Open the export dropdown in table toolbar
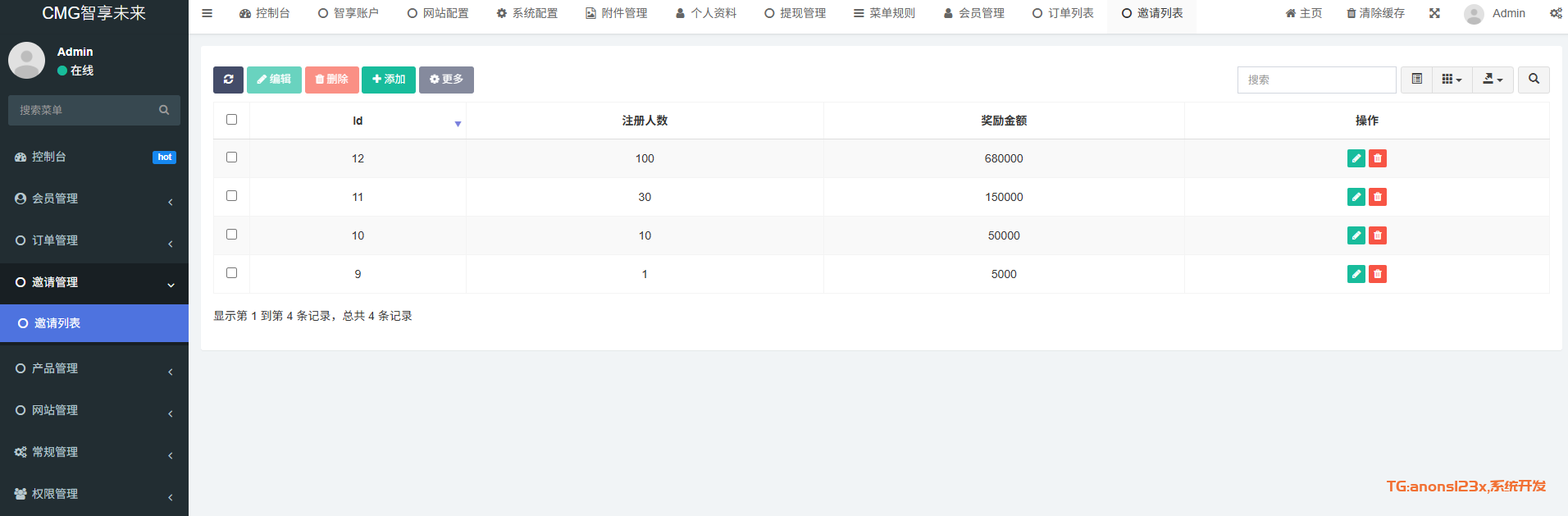This screenshot has width=1568, height=516. pyautogui.click(x=1493, y=80)
